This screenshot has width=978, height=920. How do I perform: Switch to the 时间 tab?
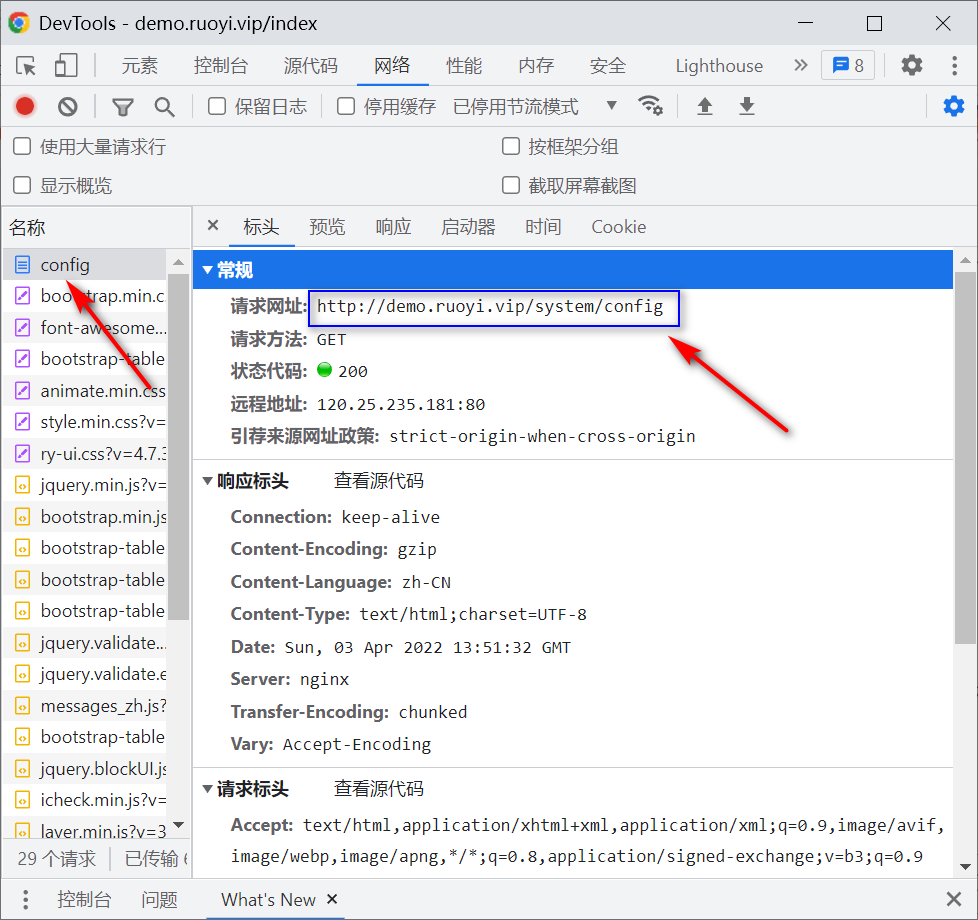coord(543,226)
